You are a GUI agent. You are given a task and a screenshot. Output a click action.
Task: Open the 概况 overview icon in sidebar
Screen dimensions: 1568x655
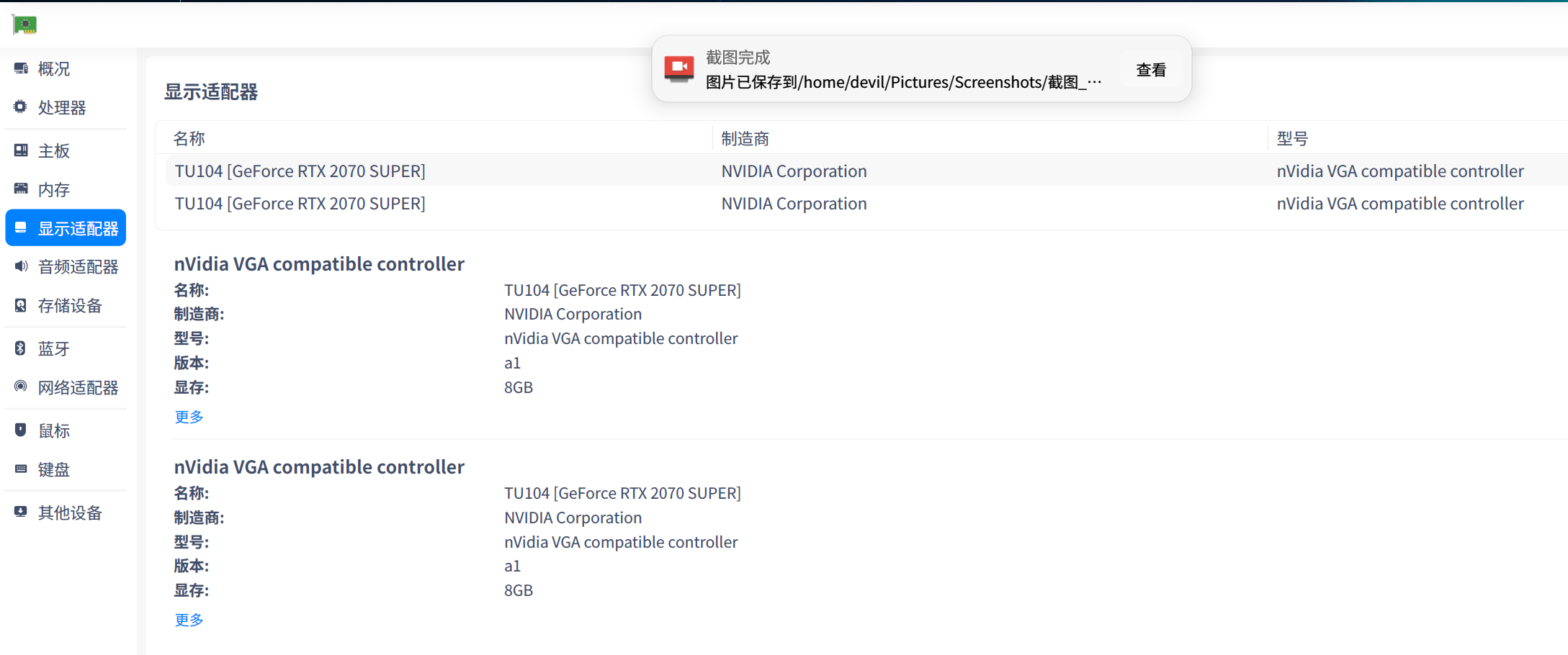point(21,68)
